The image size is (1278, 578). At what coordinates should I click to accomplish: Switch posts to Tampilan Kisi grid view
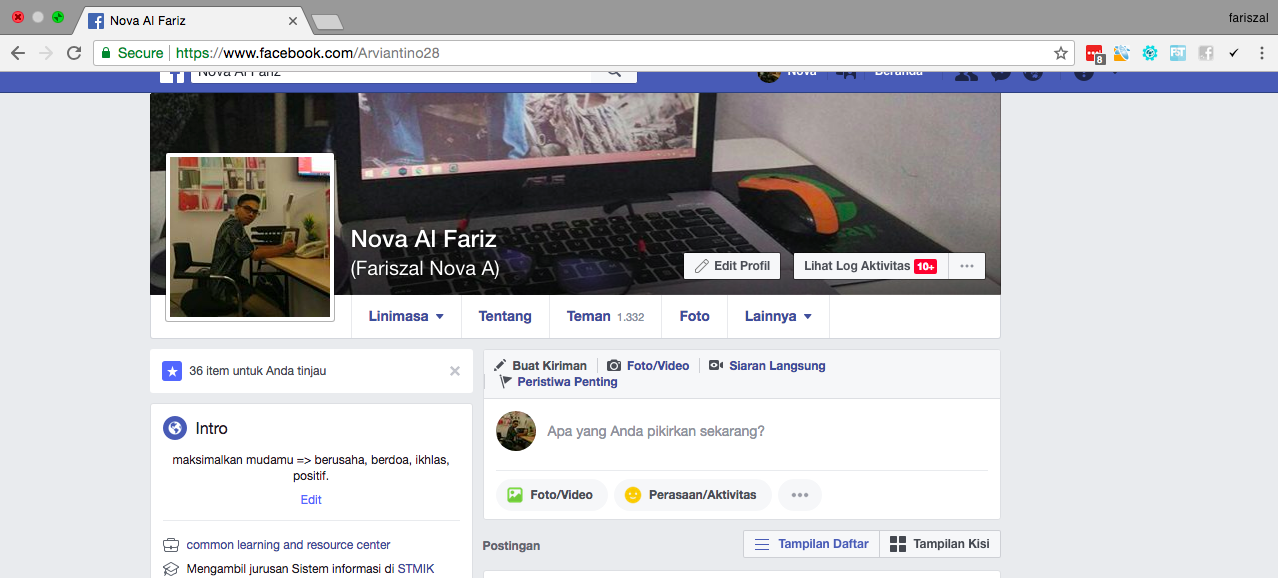938,543
